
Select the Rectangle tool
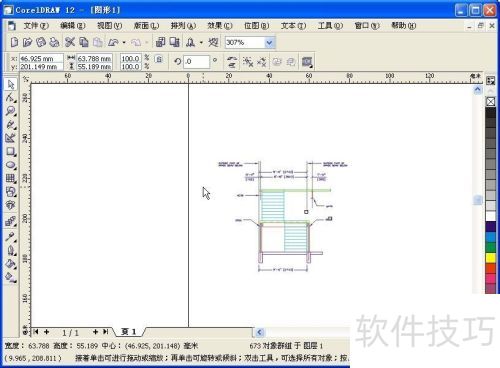coord(11,152)
